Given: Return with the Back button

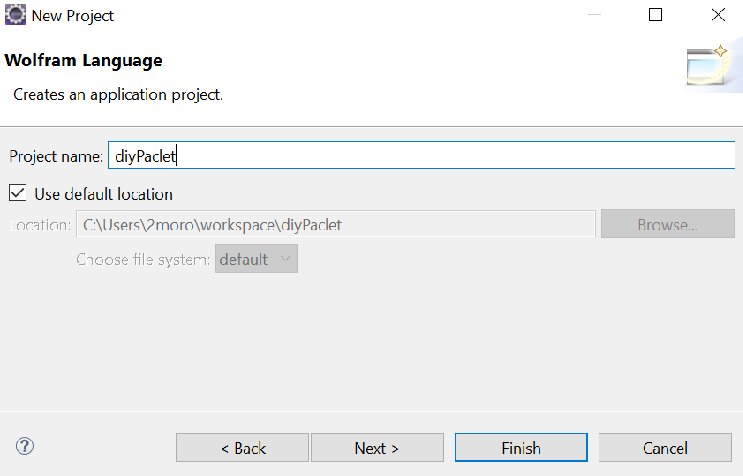Looking at the screenshot, I should 243,448.
